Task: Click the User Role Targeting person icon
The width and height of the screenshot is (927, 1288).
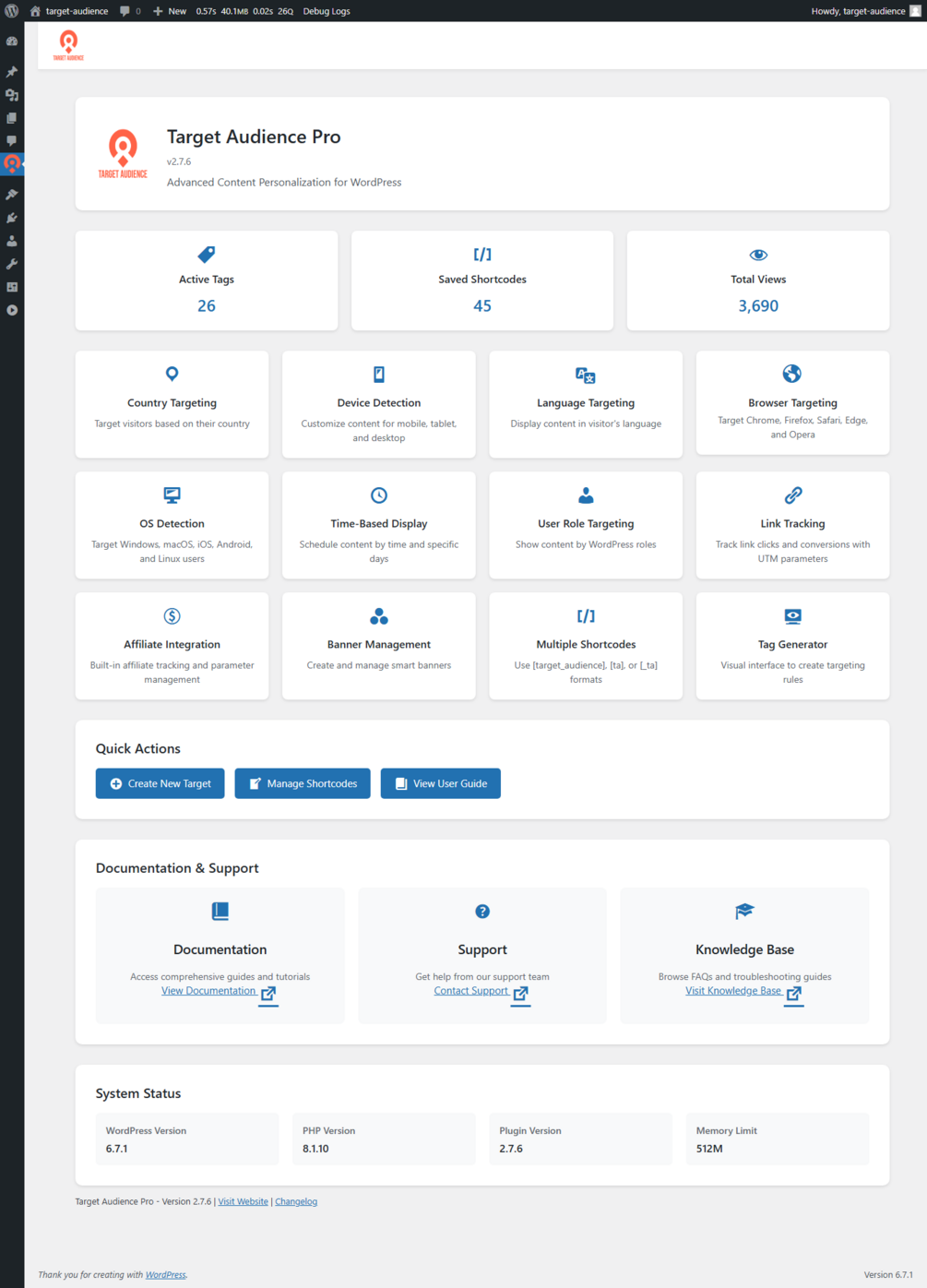Action: [586, 495]
